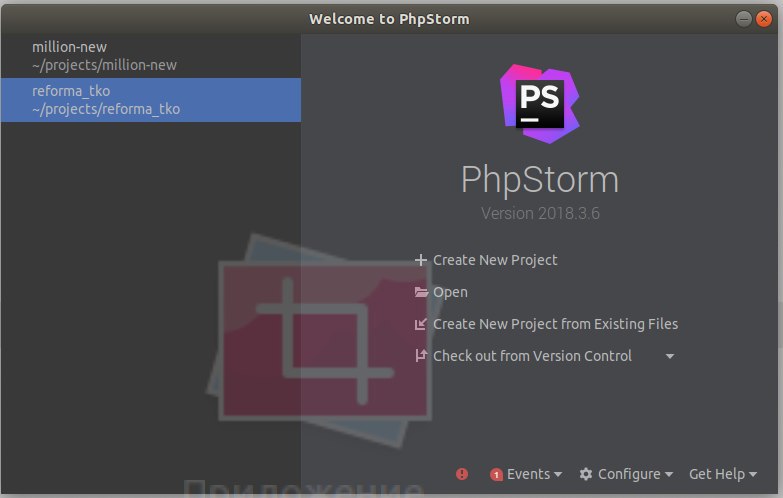
Task: Click the Version 2018.3.6 text
Action: 540,214
